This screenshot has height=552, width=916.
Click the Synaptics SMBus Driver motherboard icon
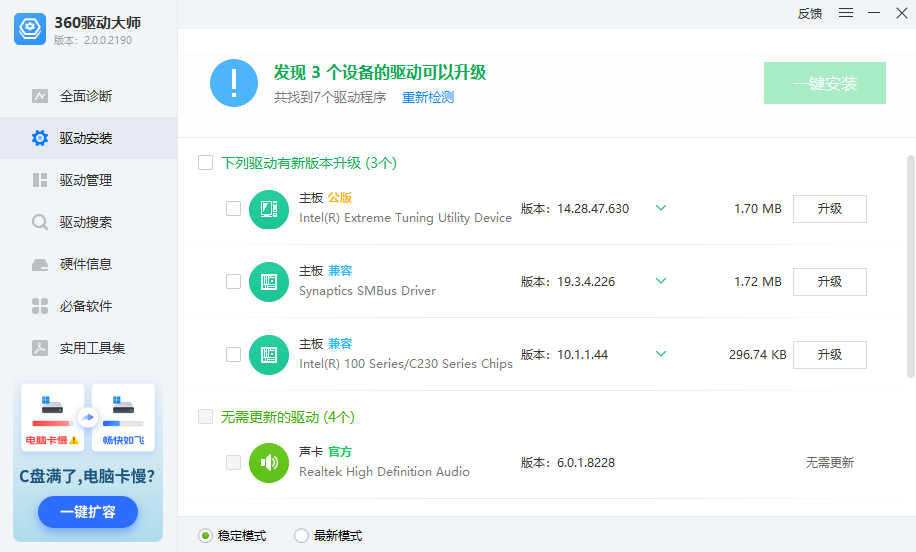[269, 282]
